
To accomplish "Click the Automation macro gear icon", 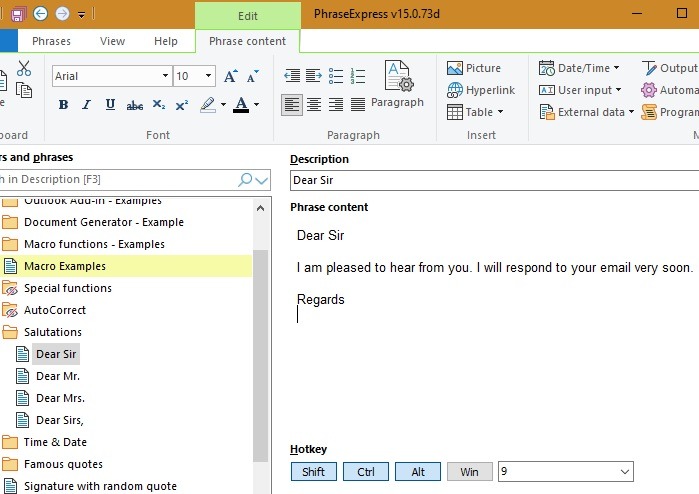I will coord(649,90).
